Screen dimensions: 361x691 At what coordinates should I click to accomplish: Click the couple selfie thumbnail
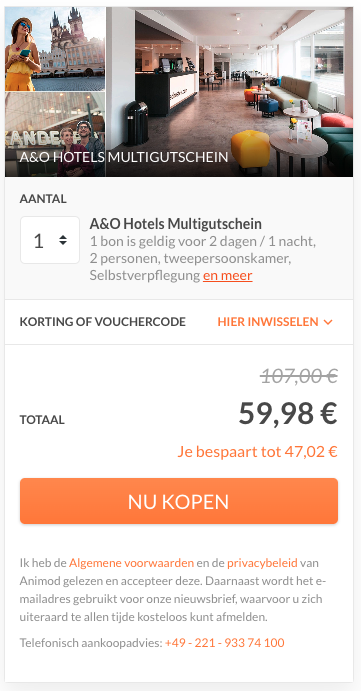55,134
